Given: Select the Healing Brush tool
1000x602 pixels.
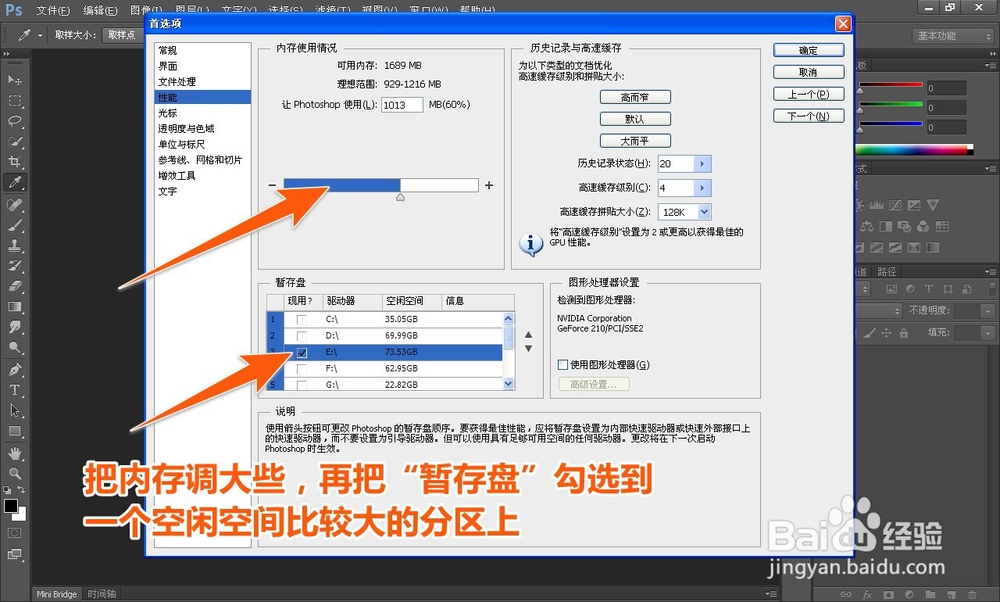Looking at the screenshot, I should point(15,205).
